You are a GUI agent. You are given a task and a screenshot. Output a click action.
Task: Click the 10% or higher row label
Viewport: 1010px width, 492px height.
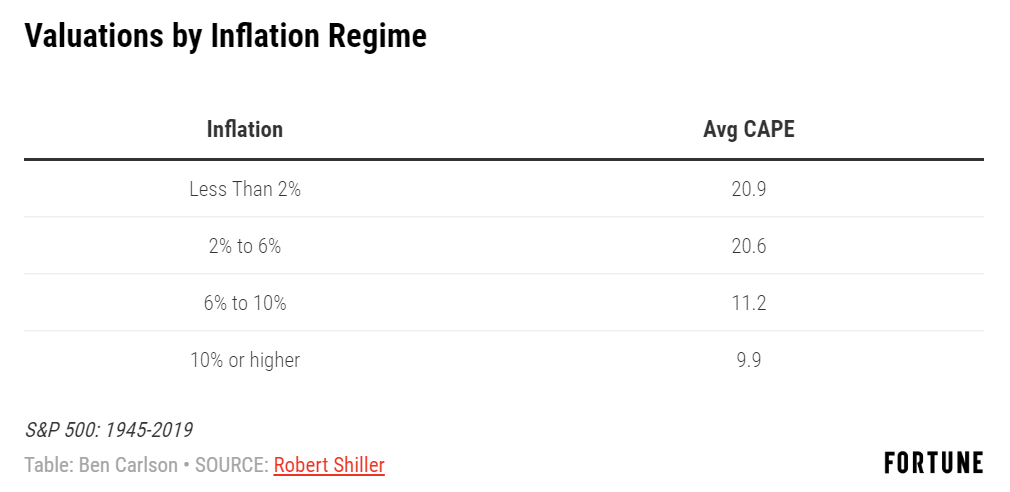(245, 359)
